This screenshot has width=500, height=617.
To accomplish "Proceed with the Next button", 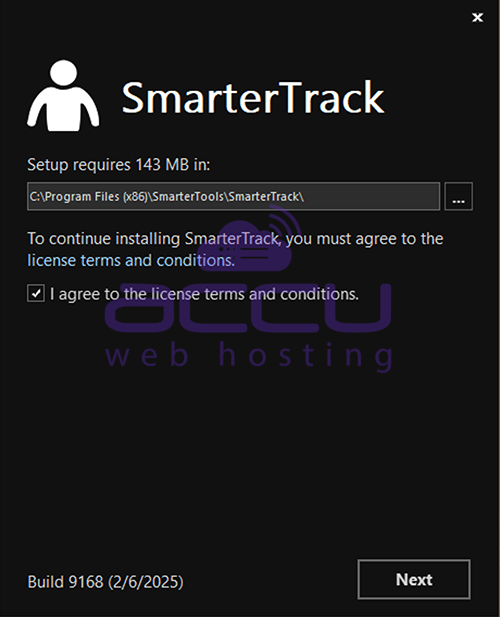I will point(414,580).
